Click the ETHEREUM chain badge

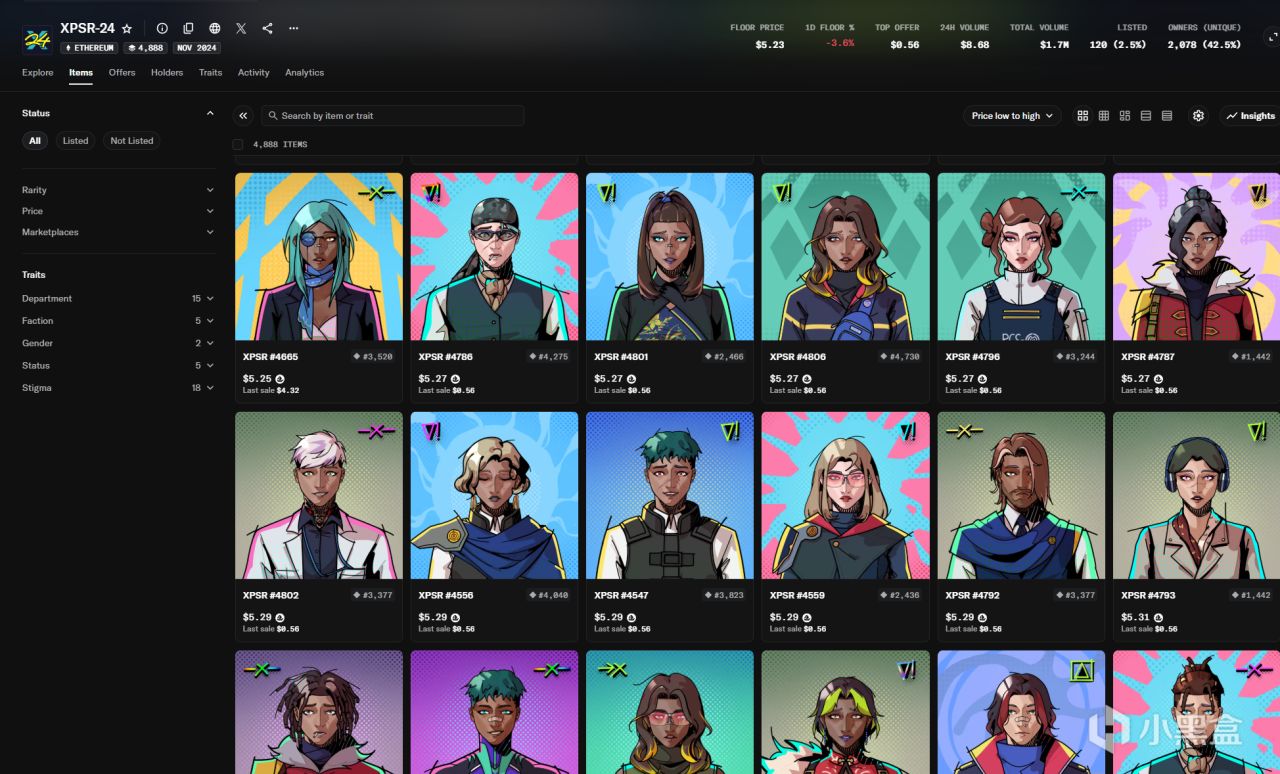point(90,48)
